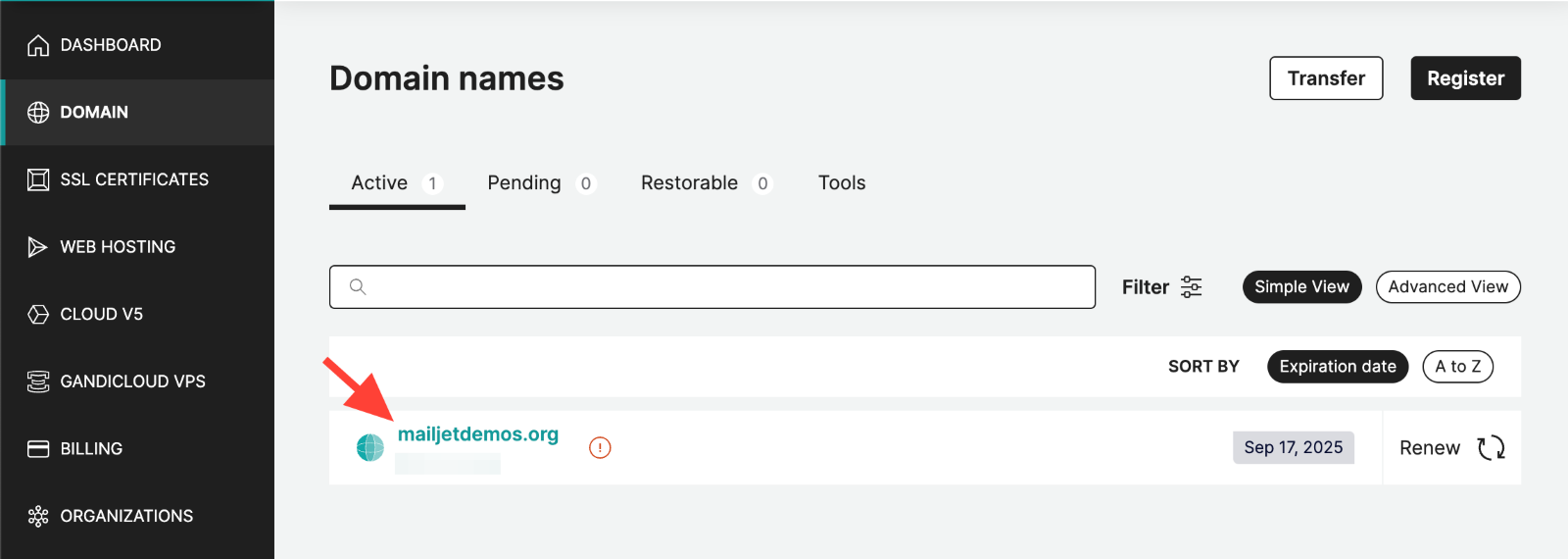Click the GandiCloud VPS server icon
Viewport: 1568px width, 559px height.
point(38,381)
